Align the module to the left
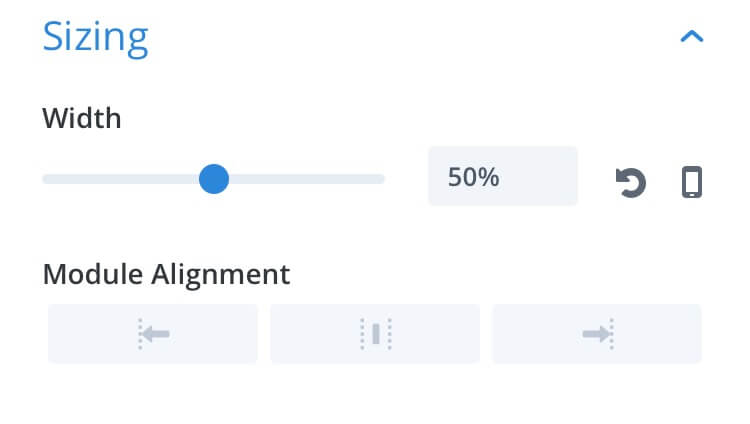This screenshot has height=424, width=750. point(153,334)
